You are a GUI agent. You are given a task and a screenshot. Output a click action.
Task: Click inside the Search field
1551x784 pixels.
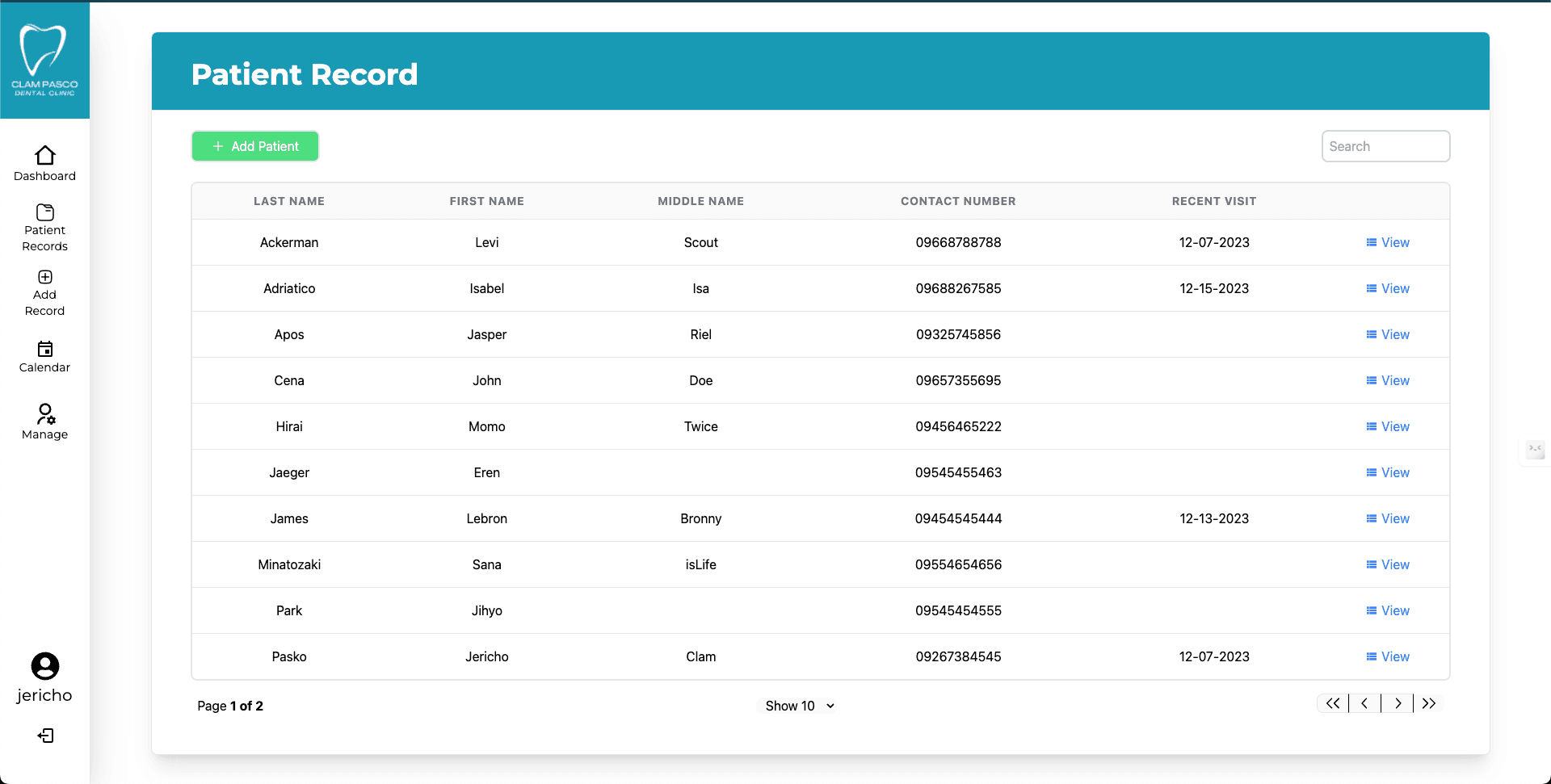click(x=1385, y=146)
